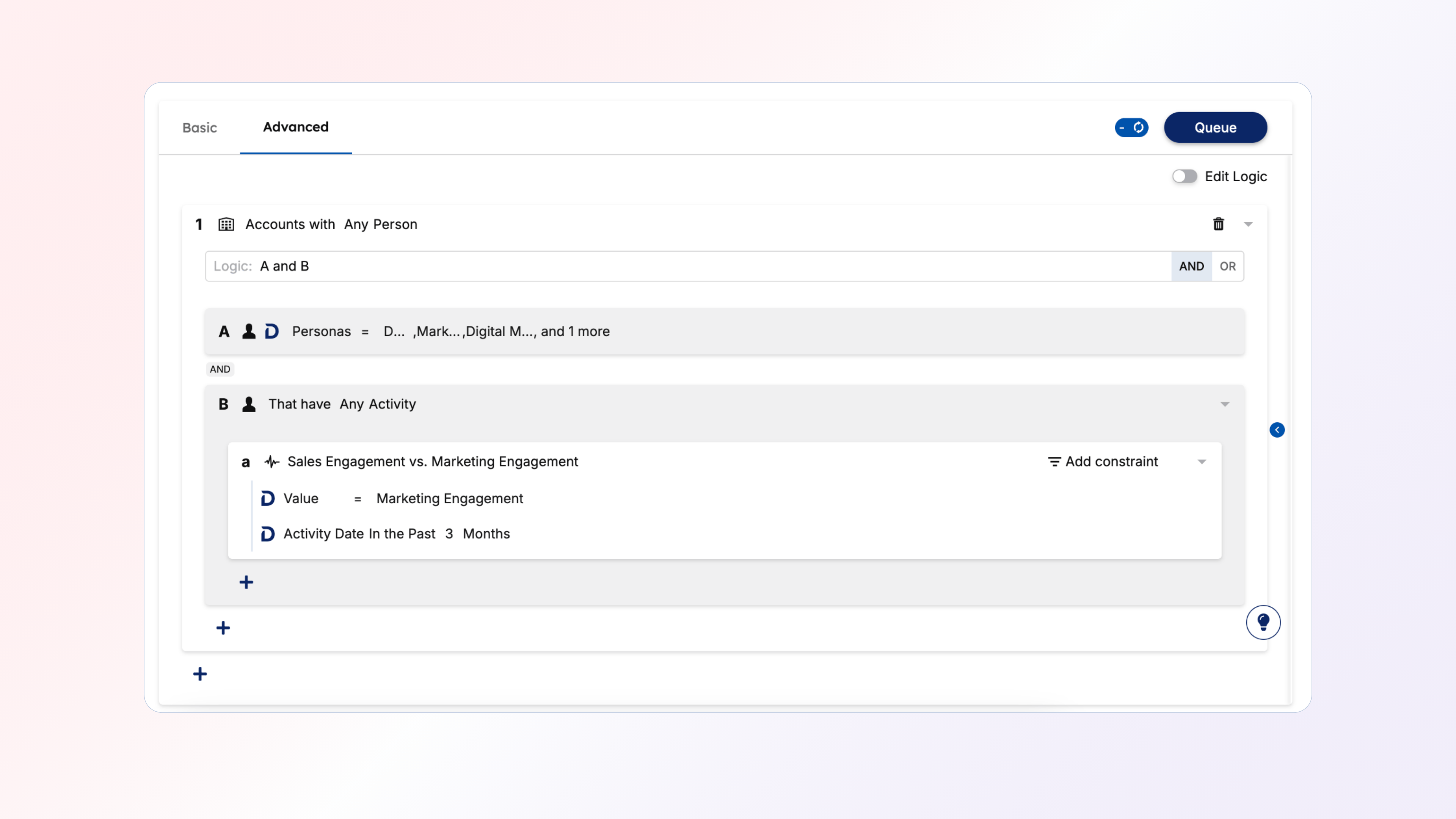Click the plus under activity filter a
Image resolution: width=1456 pixels, height=819 pixels.
(246, 582)
